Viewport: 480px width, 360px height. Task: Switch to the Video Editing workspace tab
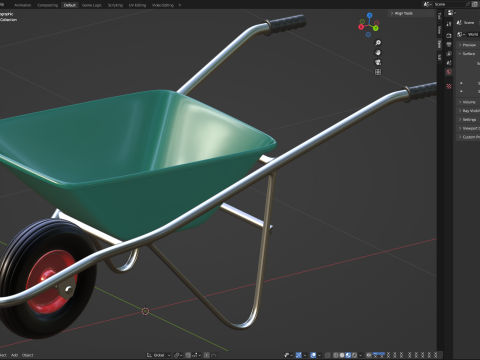tap(163, 5)
